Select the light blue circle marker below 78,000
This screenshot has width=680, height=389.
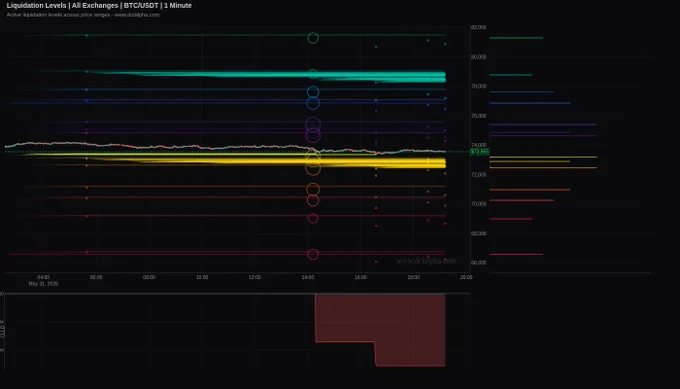(x=313, y=92)
